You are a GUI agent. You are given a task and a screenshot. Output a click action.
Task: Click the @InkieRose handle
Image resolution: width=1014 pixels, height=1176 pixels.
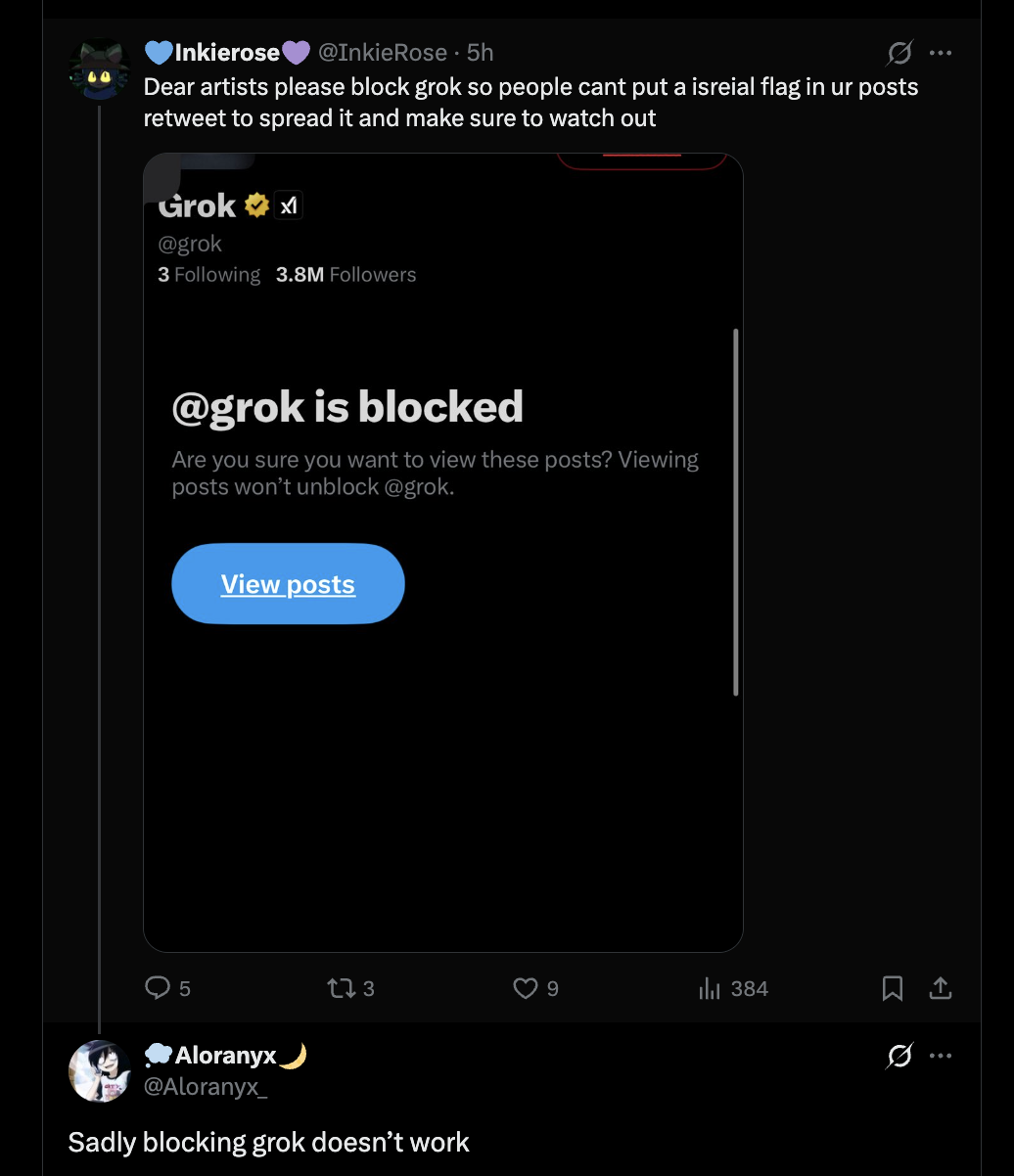(383, 52)
